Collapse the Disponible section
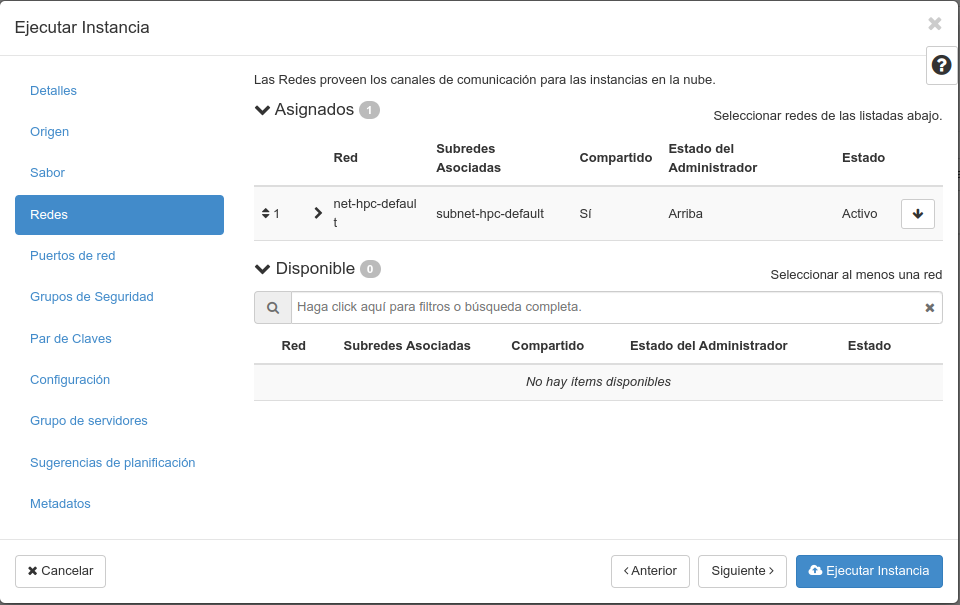This screenshot has width=960, height=605. pos(261,268)
